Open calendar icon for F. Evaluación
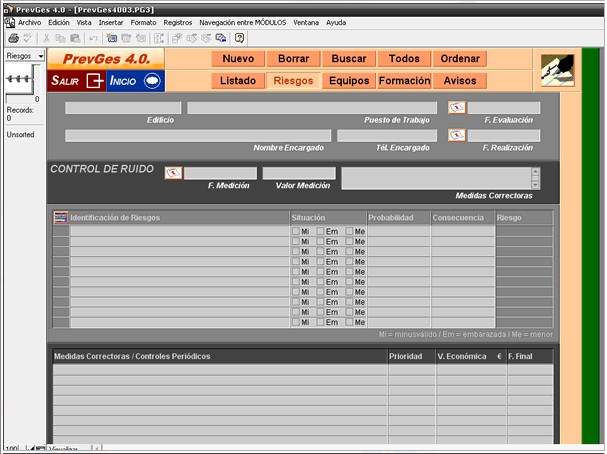 pyautogui.click(x=457, y=107)
